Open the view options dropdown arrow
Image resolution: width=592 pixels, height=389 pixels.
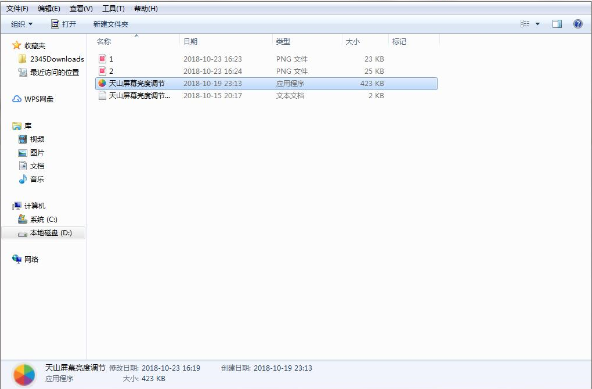coord(537,24)
